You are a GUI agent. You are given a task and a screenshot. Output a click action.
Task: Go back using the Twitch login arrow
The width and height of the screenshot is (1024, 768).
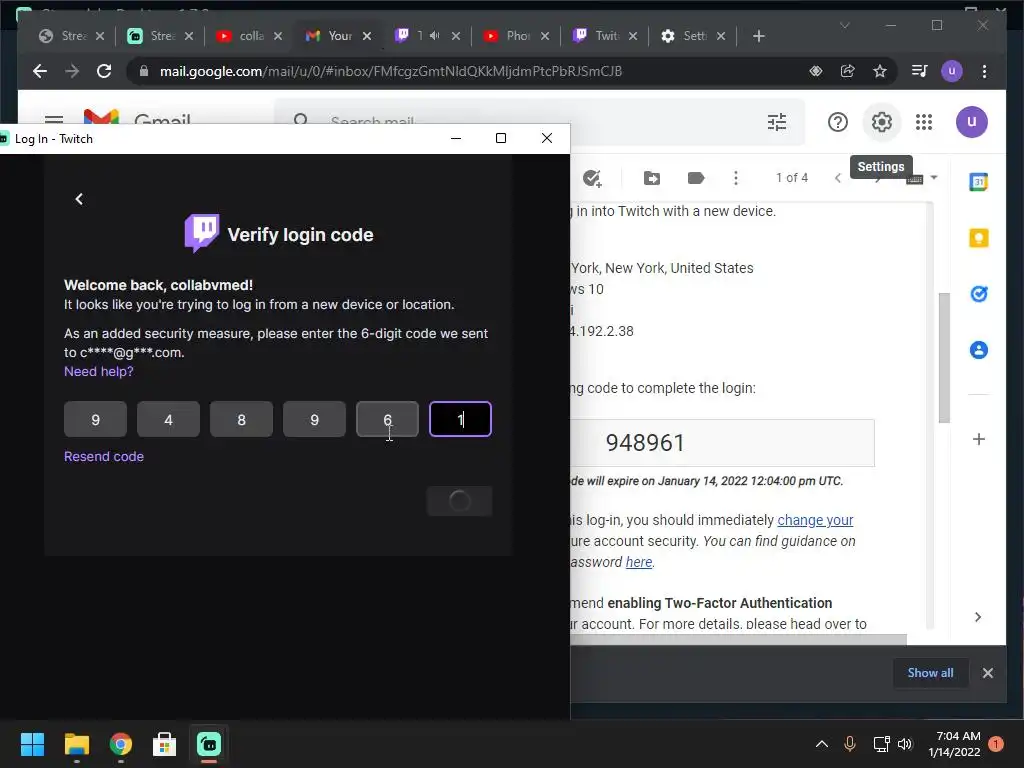pos(79,199)
